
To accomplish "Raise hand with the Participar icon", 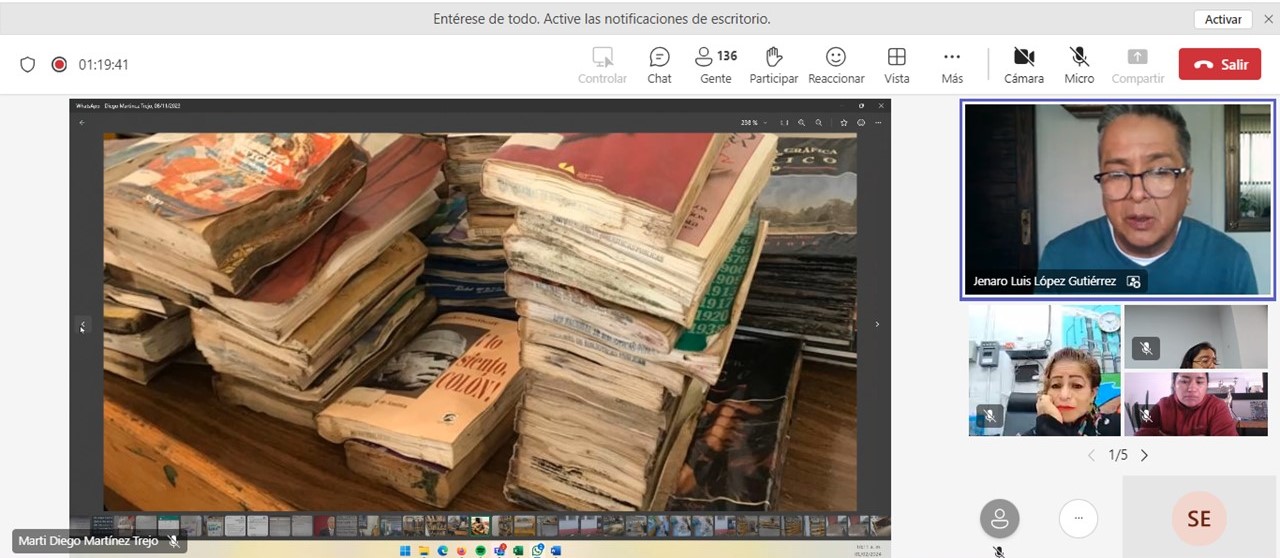I will coord(773,65).
